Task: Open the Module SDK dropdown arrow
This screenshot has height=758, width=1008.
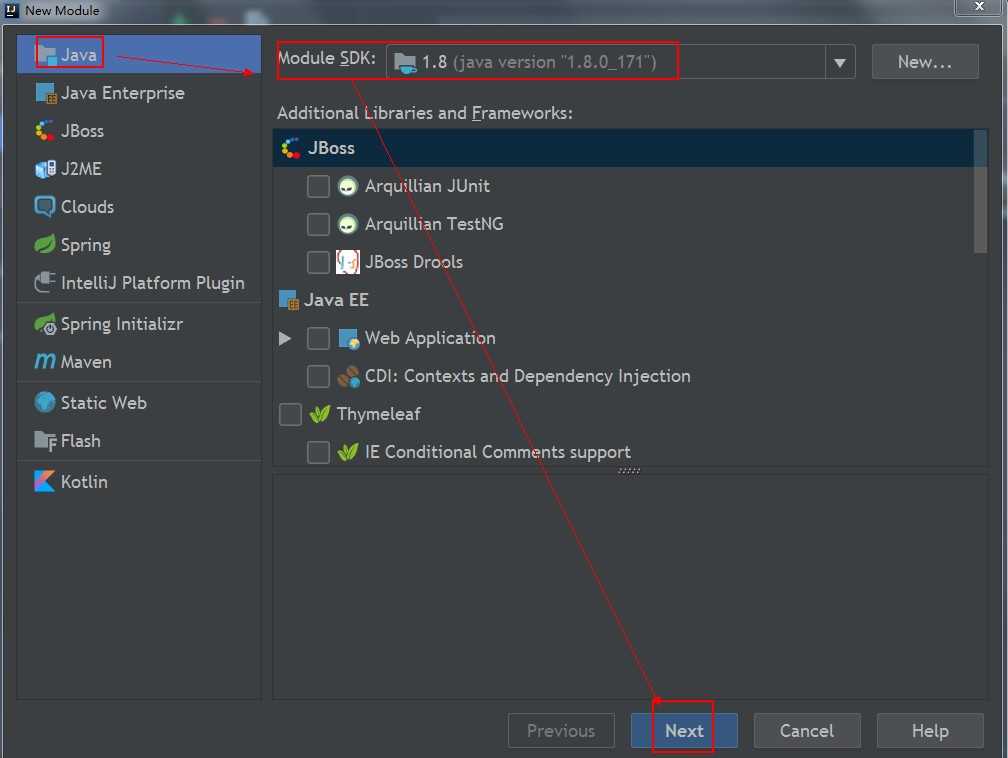Action: coord(840,62)
